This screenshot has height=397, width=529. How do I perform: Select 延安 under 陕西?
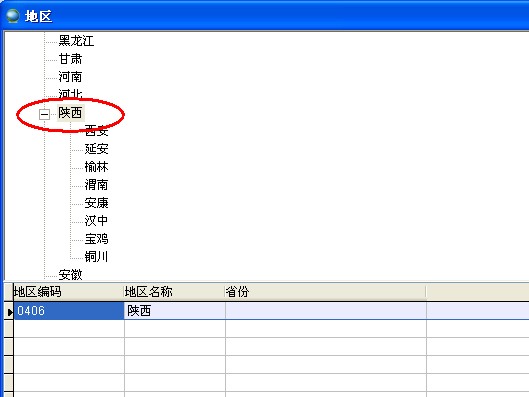[96, 149]
